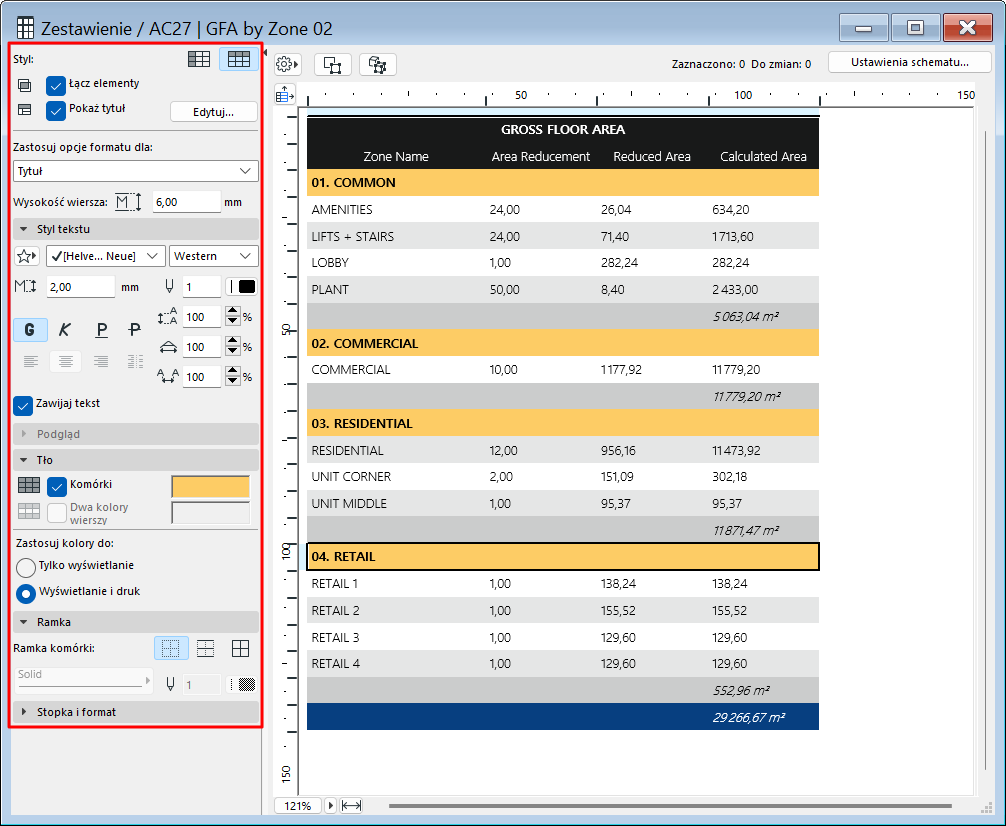1006x826 pixels.
Task: Click the orange Komórki background color swatch
Action: click(211, 487)
